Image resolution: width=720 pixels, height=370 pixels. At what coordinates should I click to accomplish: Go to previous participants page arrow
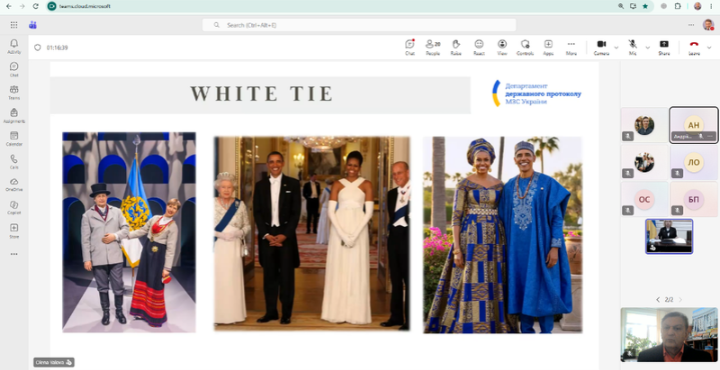[658, 299]
